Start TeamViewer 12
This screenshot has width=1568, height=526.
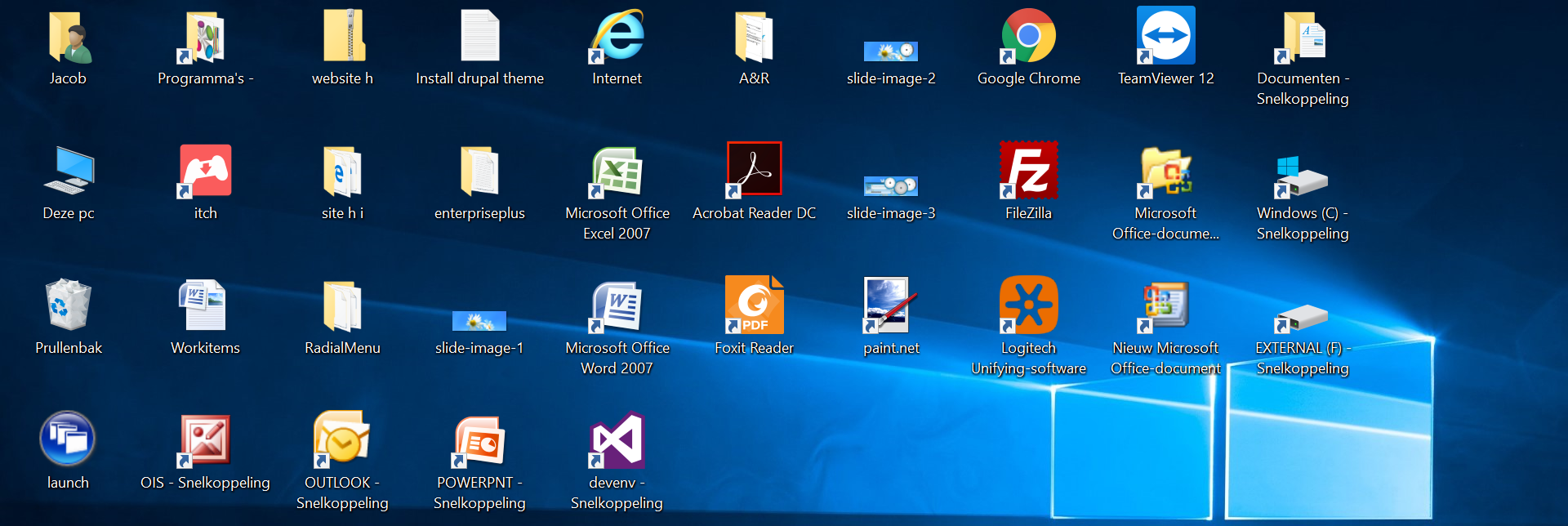tap(1166, 35)
